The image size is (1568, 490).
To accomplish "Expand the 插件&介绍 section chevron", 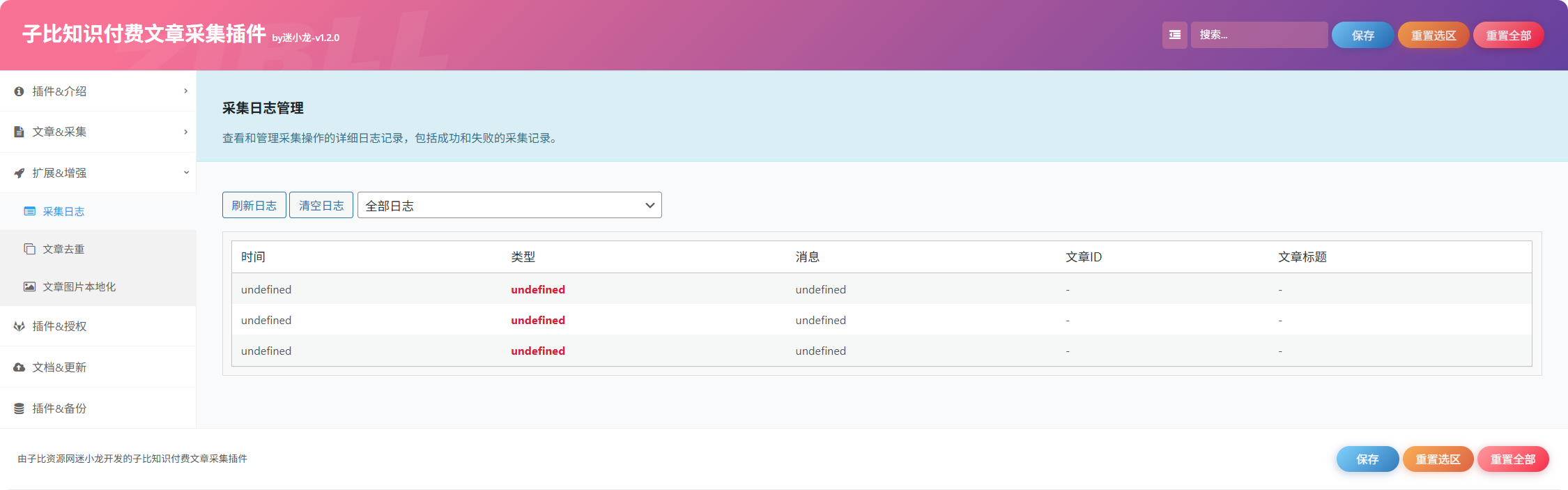I will [x=185, y=91].
